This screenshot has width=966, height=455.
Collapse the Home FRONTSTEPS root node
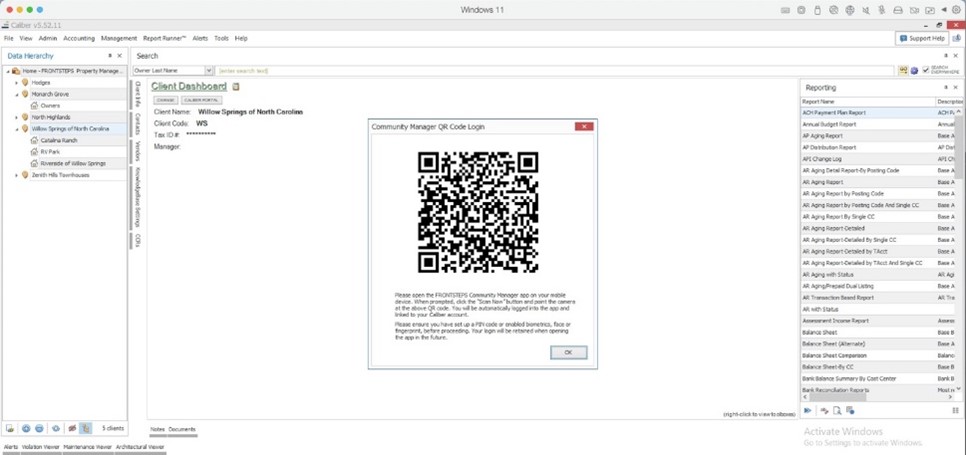[x=8, y=71]
